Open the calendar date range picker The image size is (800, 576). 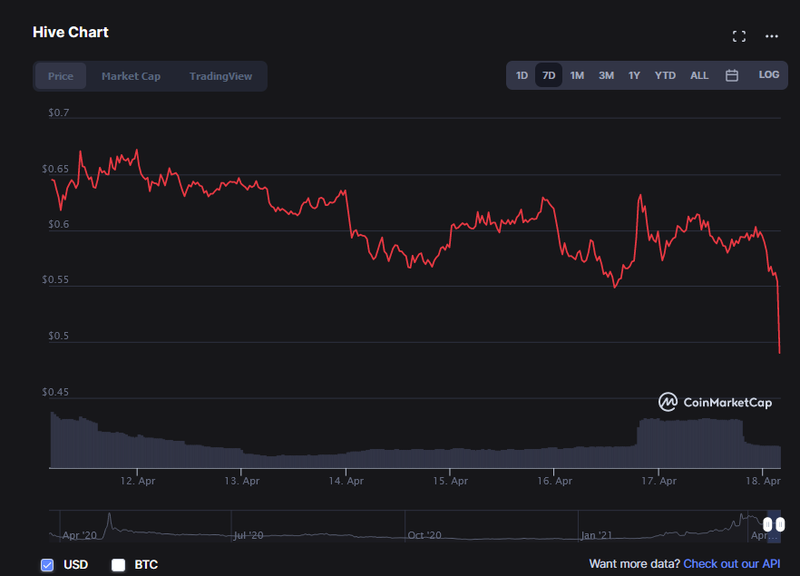pyautogui.click(x=732, y=75)
